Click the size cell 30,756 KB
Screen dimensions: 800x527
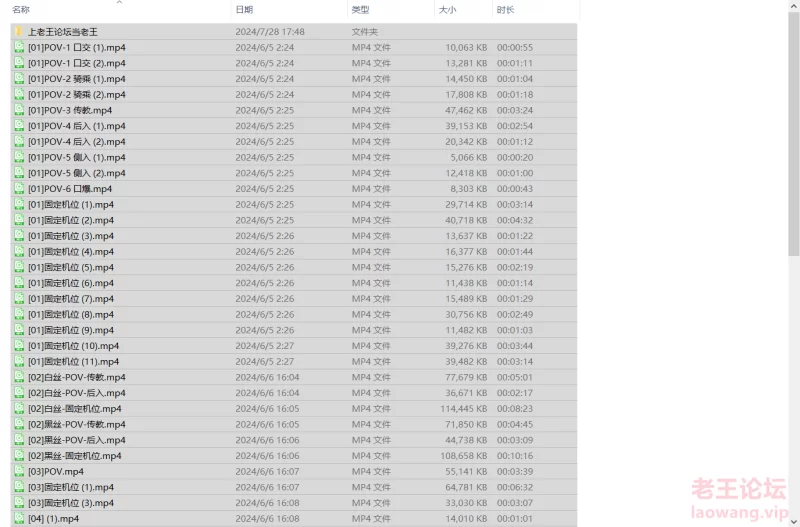coord(466,314)
